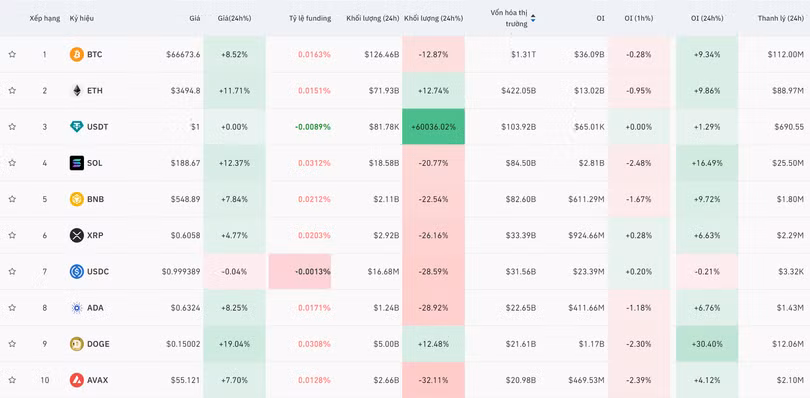The height and width of the screenshot is (398, 810).
Task: Sort by Ký hiệu column header
Action: point(82,18)
